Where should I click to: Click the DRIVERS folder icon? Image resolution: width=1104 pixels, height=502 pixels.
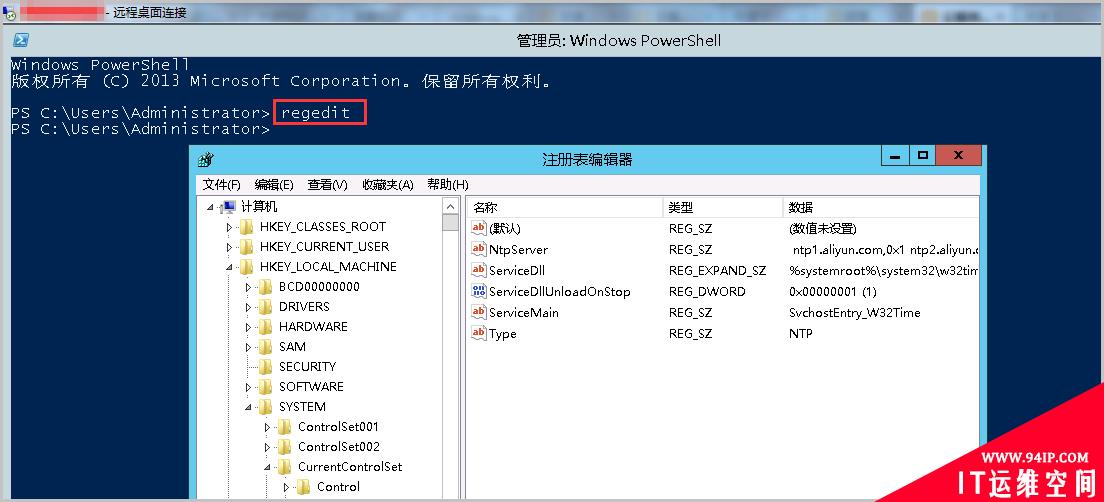[265, 306]
